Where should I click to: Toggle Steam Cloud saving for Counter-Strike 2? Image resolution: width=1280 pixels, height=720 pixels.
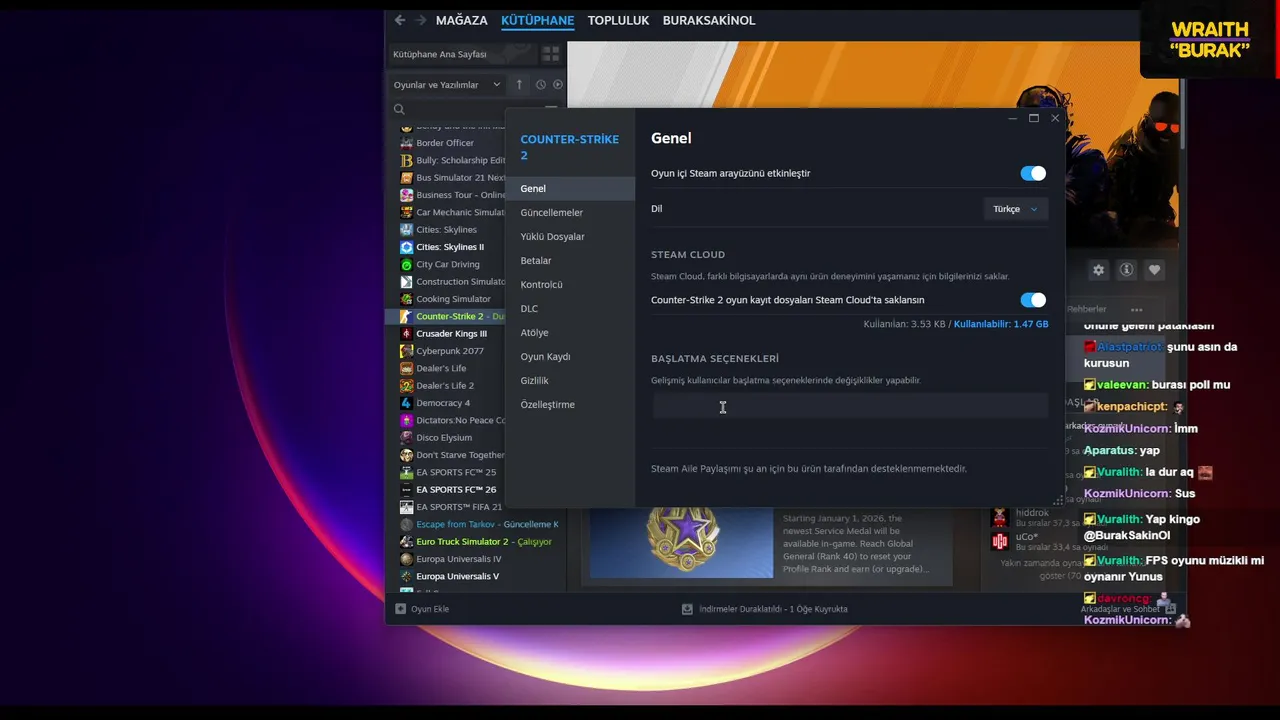point(1033,300)
